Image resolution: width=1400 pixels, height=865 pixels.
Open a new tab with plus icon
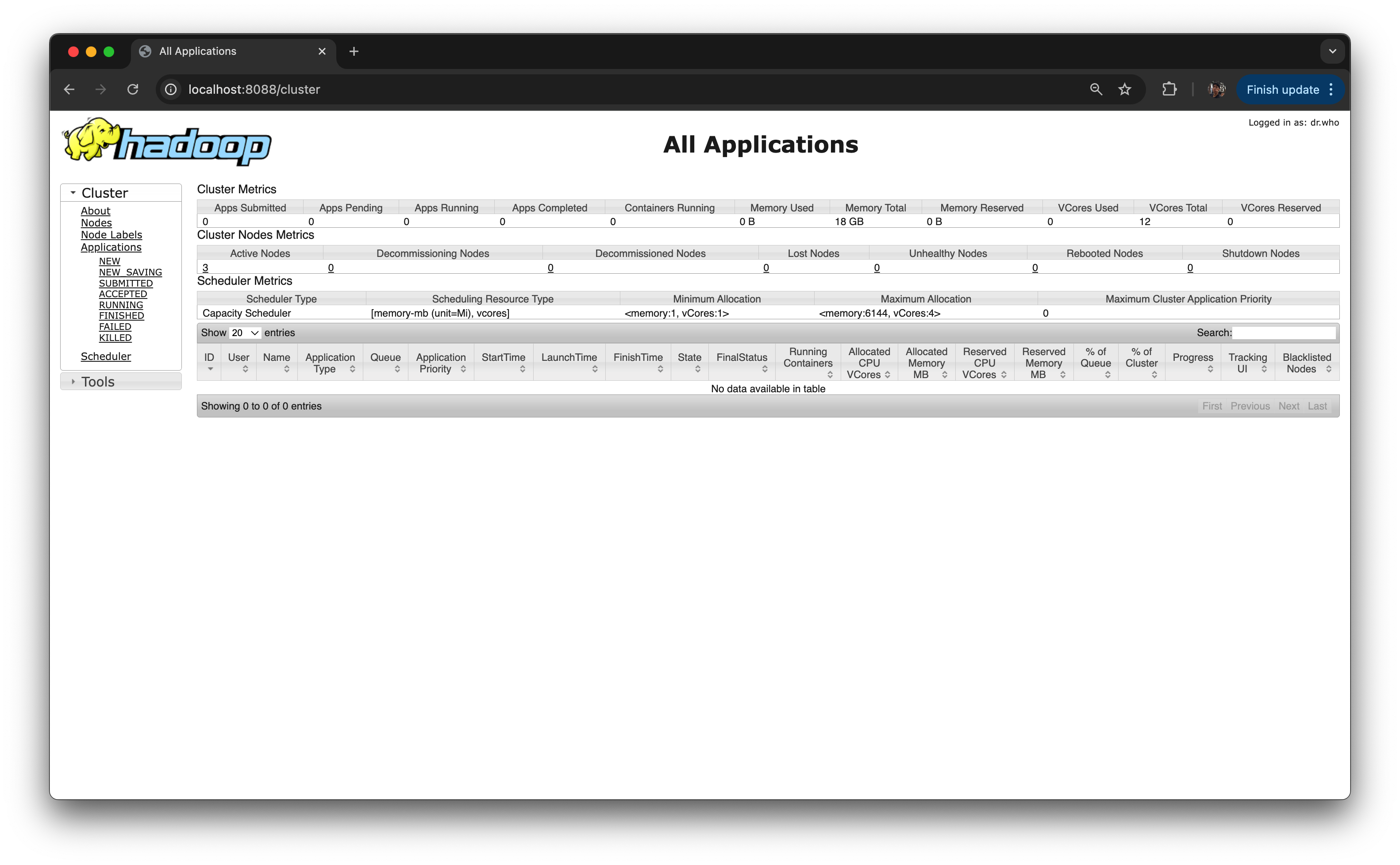coord(354,51)
